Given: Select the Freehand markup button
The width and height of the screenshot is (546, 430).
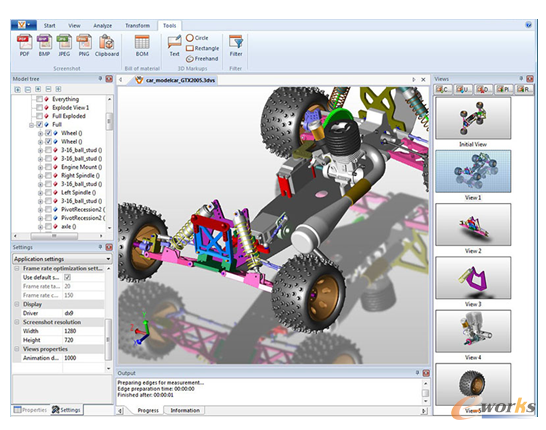Looking at the screenshot, I should tap(202, 59).
